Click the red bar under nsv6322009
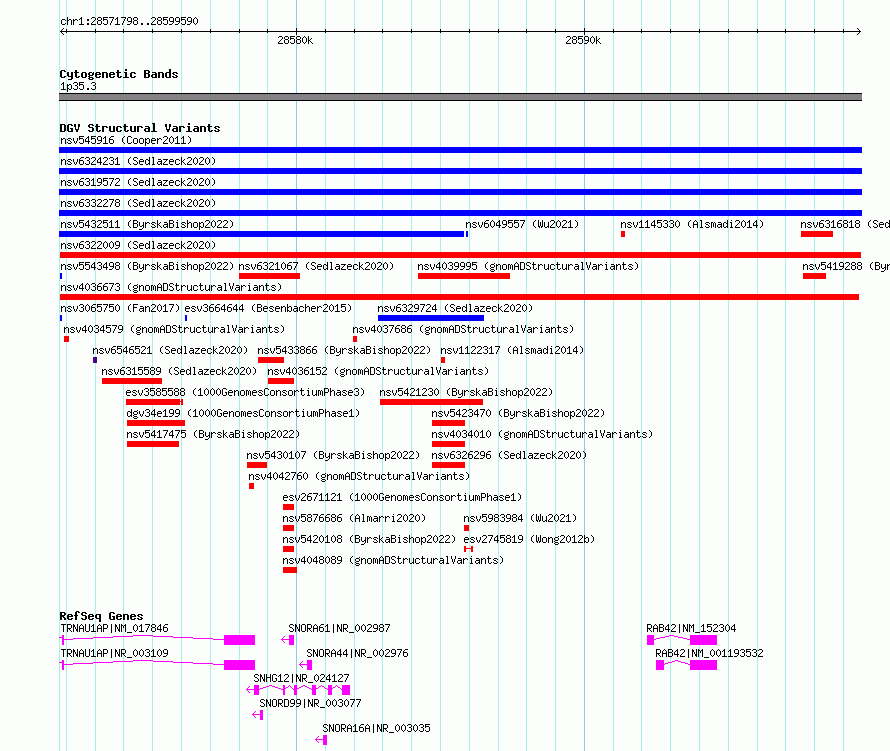This screenshot has width=890, height=751. (x=460, y=255)
